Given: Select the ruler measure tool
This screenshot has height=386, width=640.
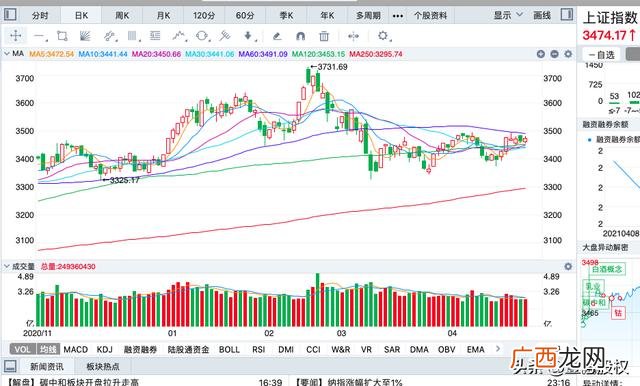Looking at the screenshot, I should point(224,36).
